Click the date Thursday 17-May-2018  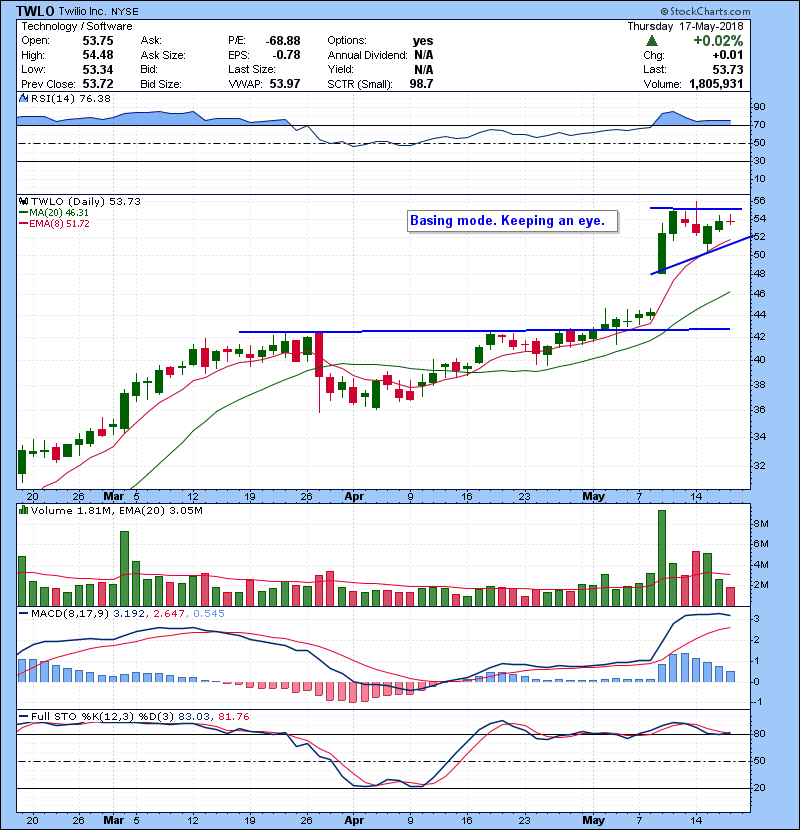[x=685, y=26]
